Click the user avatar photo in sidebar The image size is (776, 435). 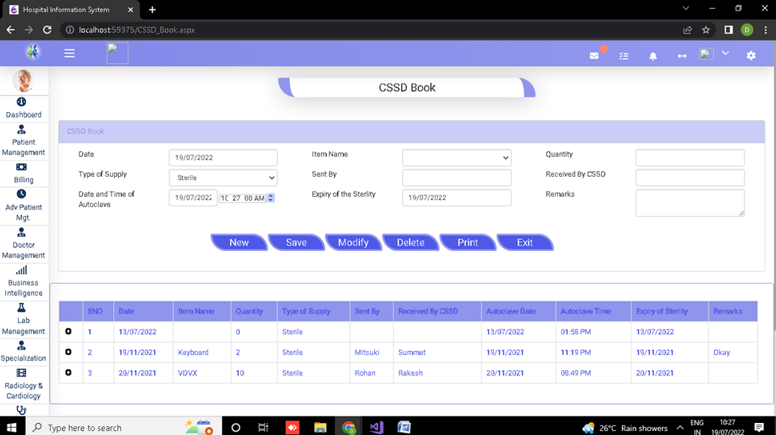[x=23, y=80]
